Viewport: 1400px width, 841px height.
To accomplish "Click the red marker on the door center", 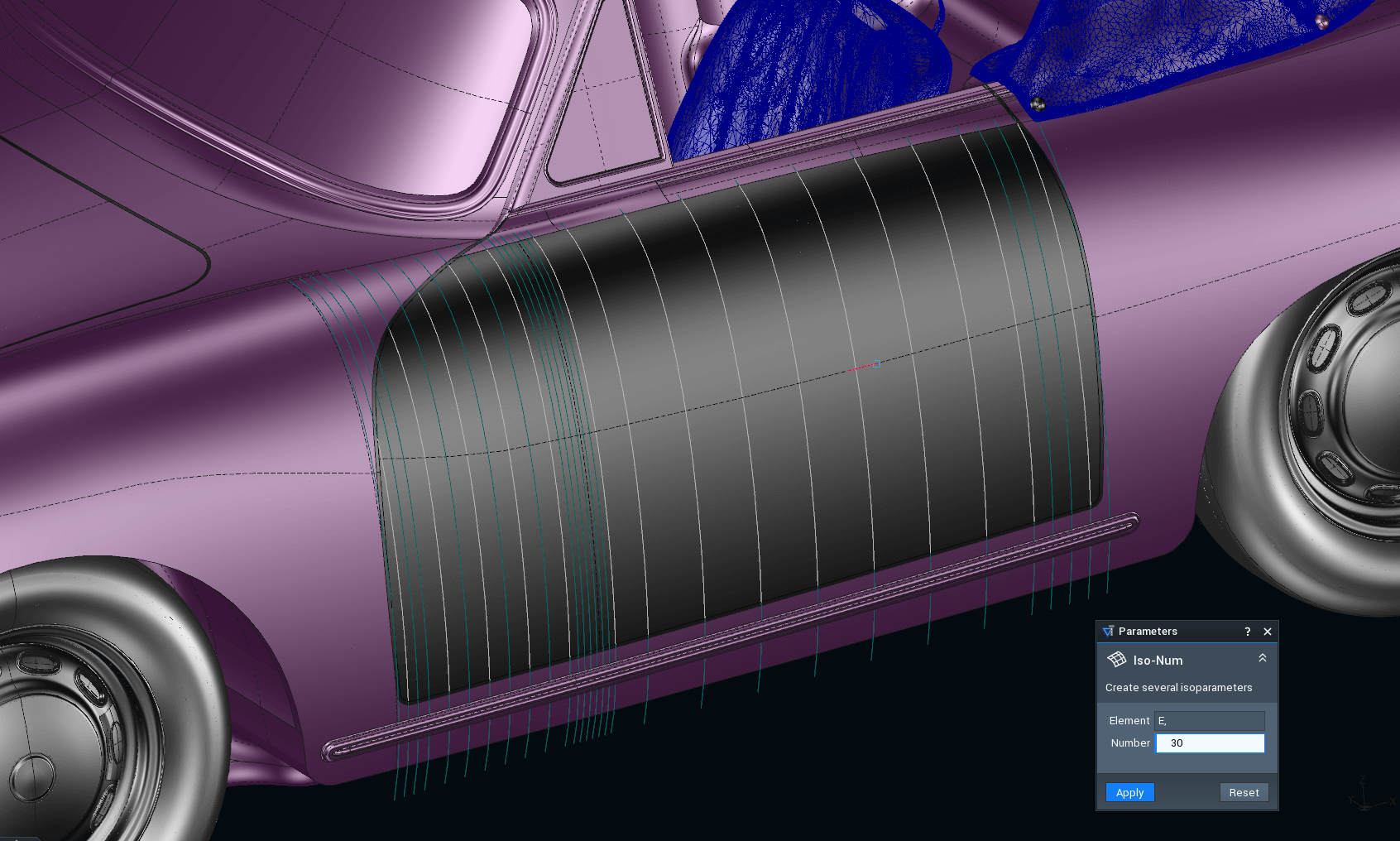I will click(863, 366).
